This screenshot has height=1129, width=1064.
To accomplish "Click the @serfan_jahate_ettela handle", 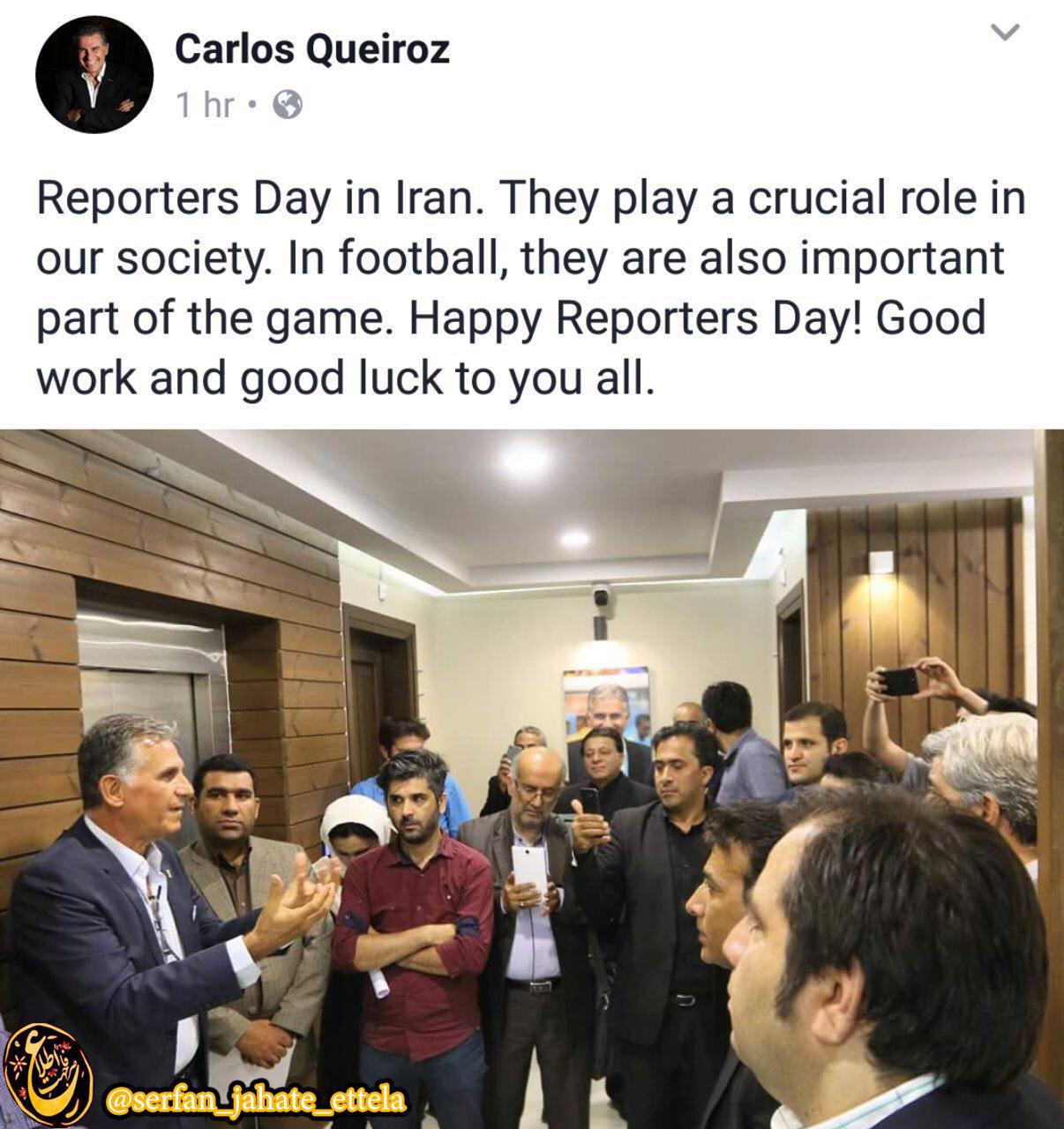I will click(255, 1100).
